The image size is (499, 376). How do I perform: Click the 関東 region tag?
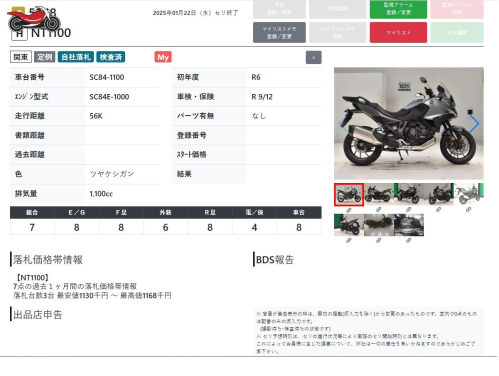pos(21,57)
